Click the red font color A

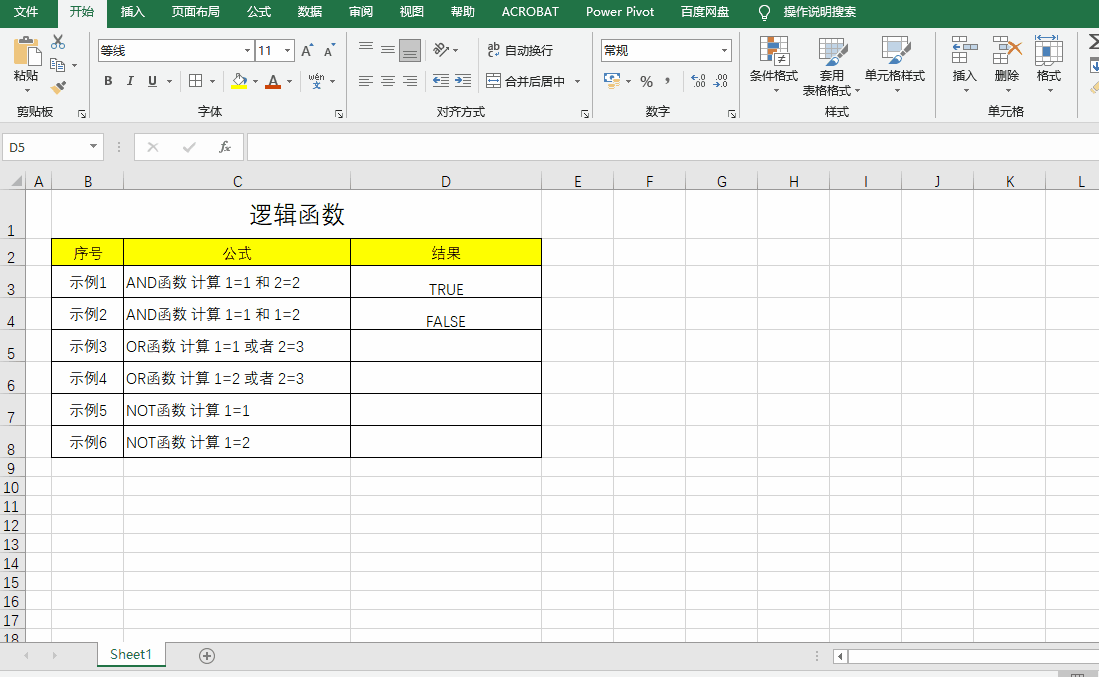pyautogui.click(x=273, y=81)
